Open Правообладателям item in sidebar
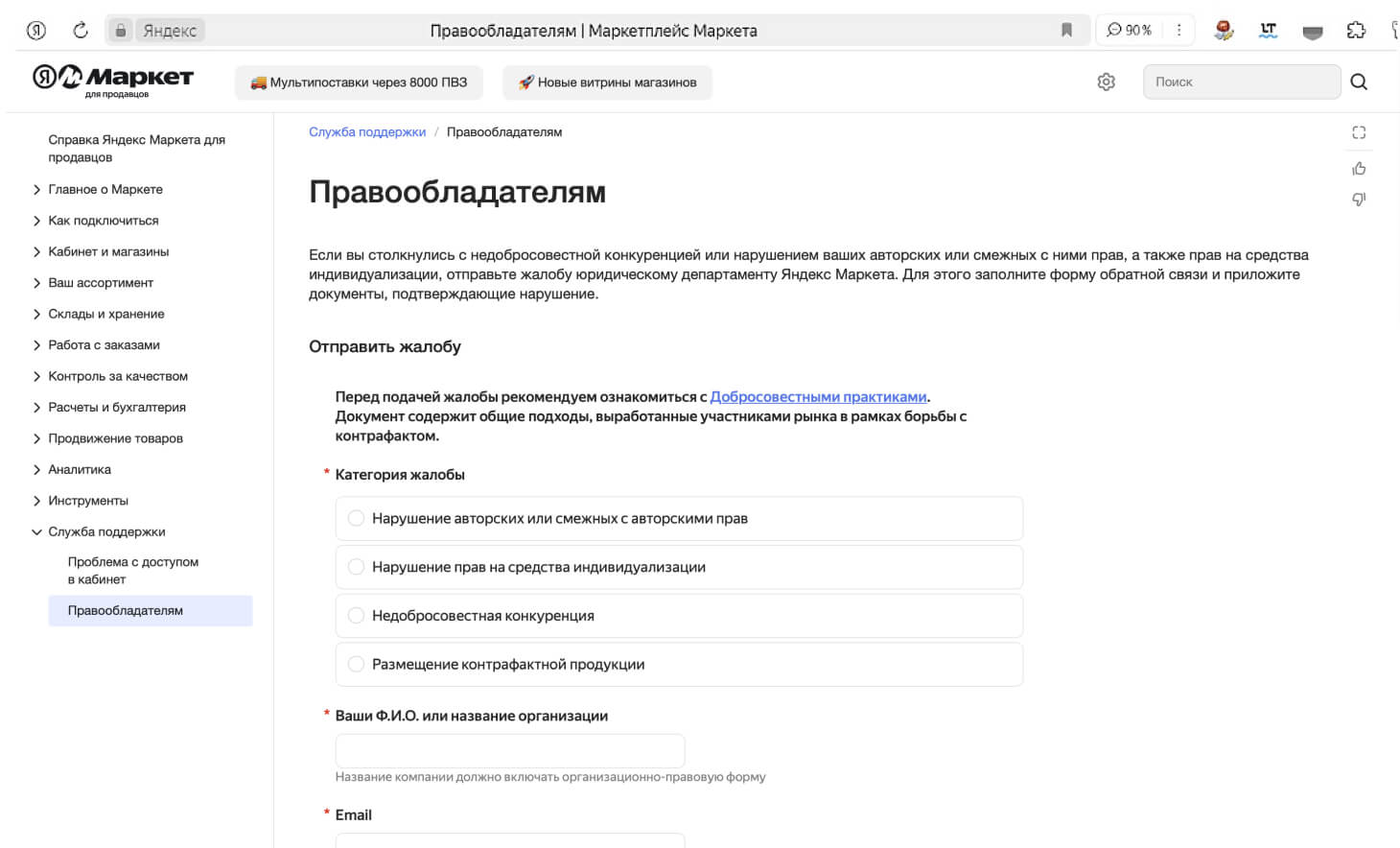This screenshot has width=1400, height=848. [151, 611]
